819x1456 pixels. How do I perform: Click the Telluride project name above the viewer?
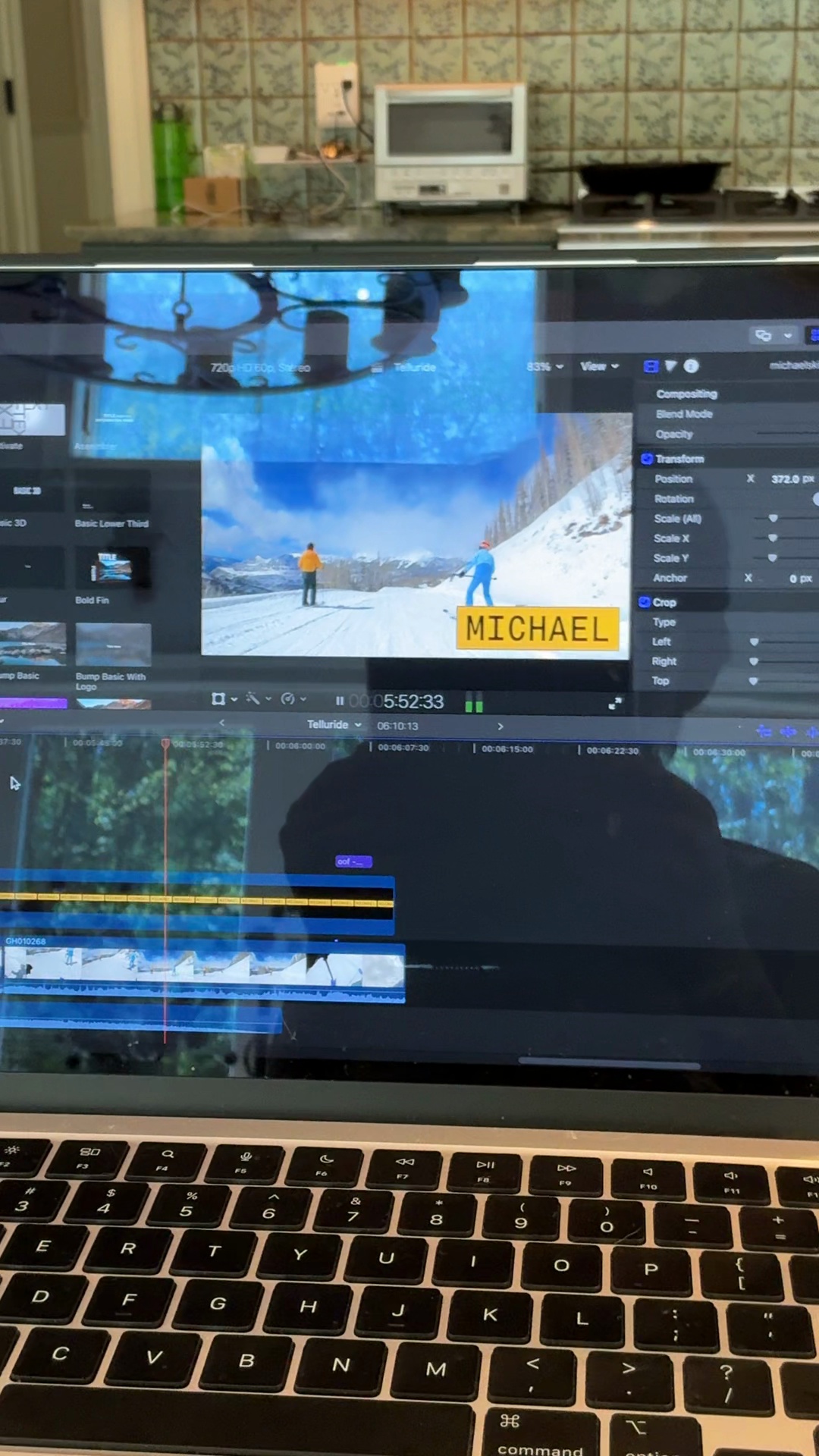414,367
